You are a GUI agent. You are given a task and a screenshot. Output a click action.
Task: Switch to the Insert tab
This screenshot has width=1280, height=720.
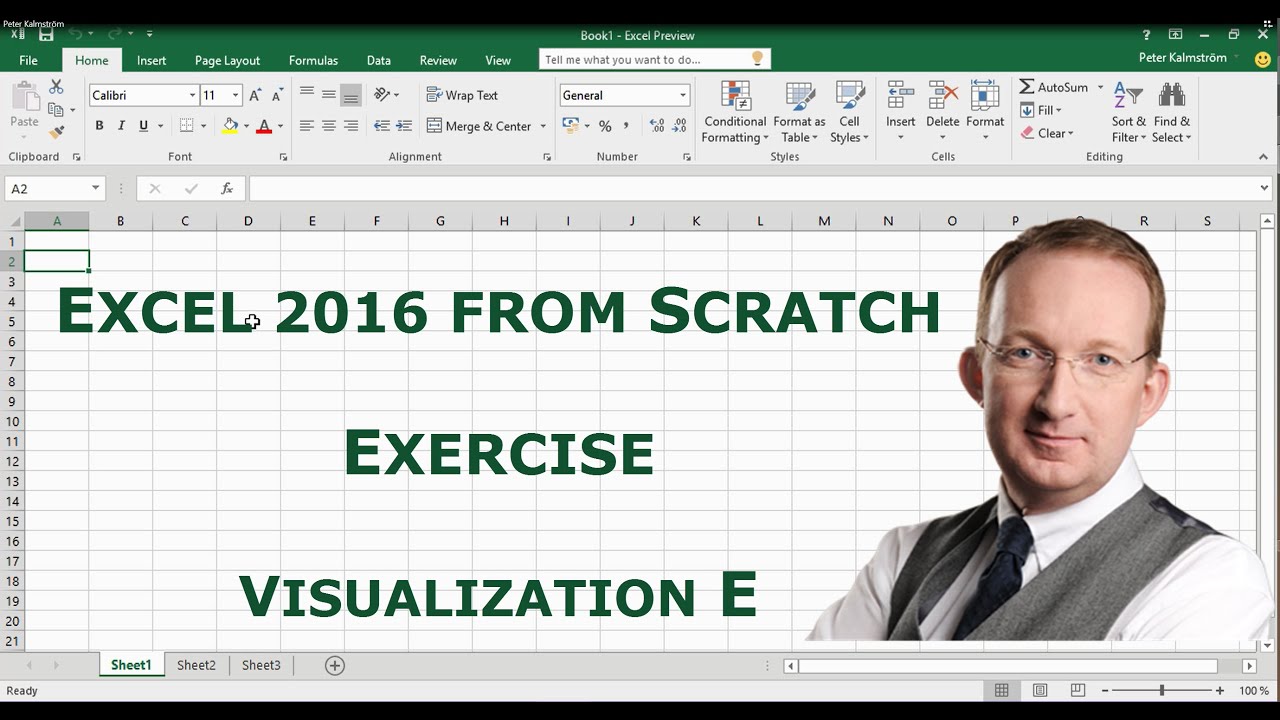coord(152,60)
